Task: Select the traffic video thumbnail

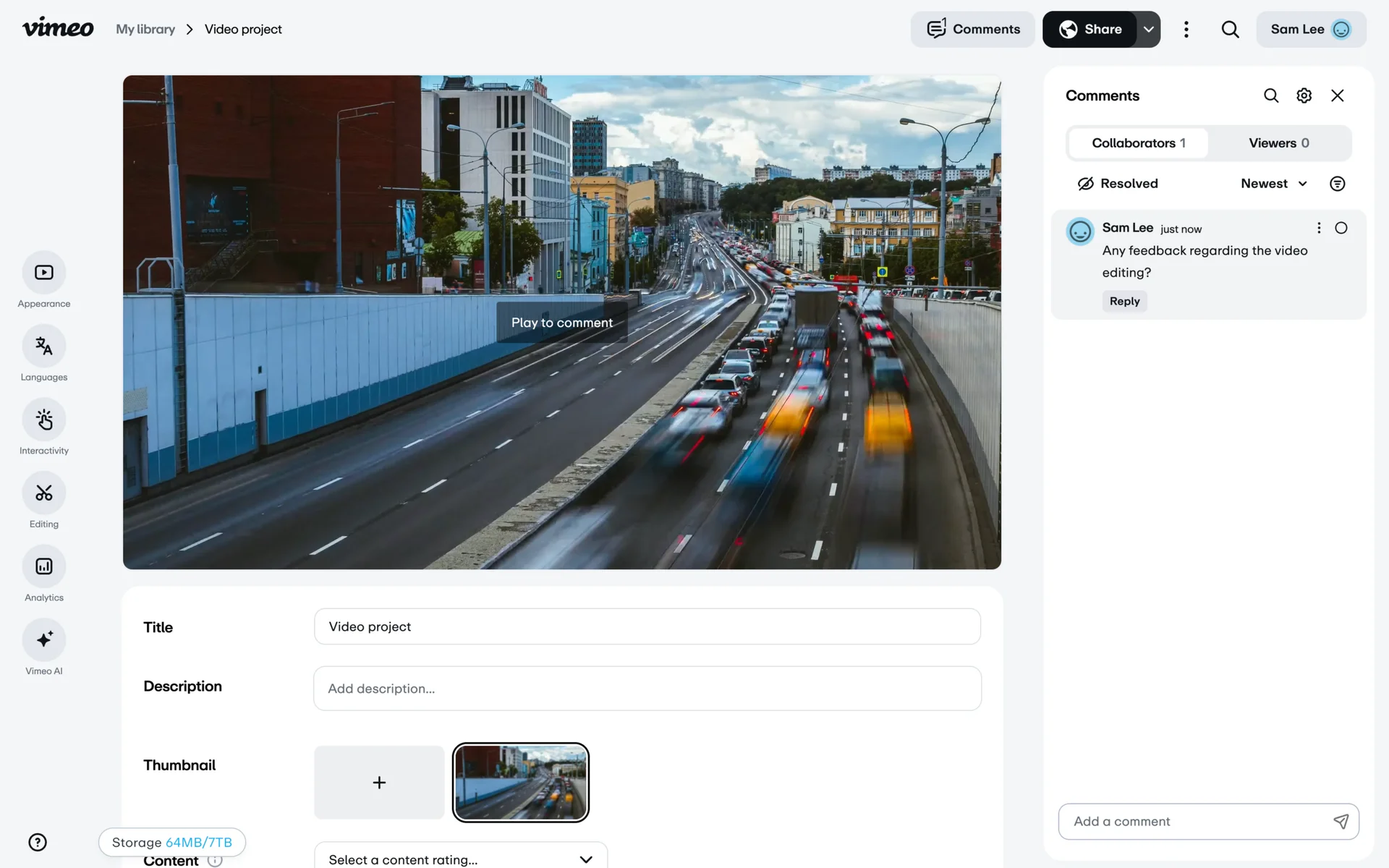Action: tap(520, 782)
